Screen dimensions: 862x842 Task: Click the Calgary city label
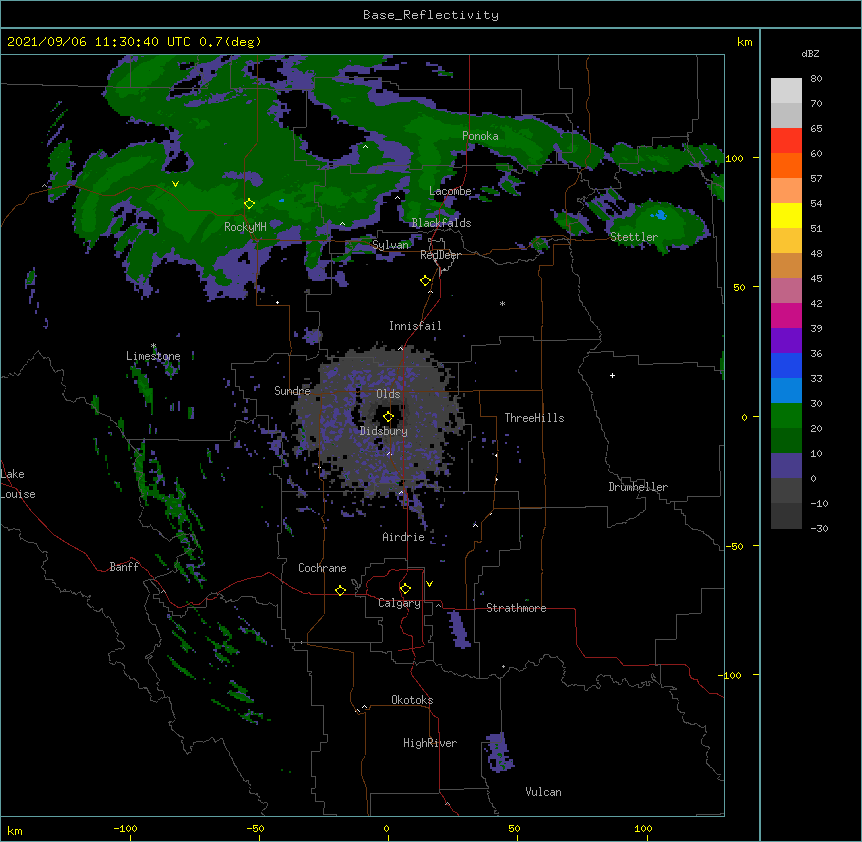click(x=399, y=603)
